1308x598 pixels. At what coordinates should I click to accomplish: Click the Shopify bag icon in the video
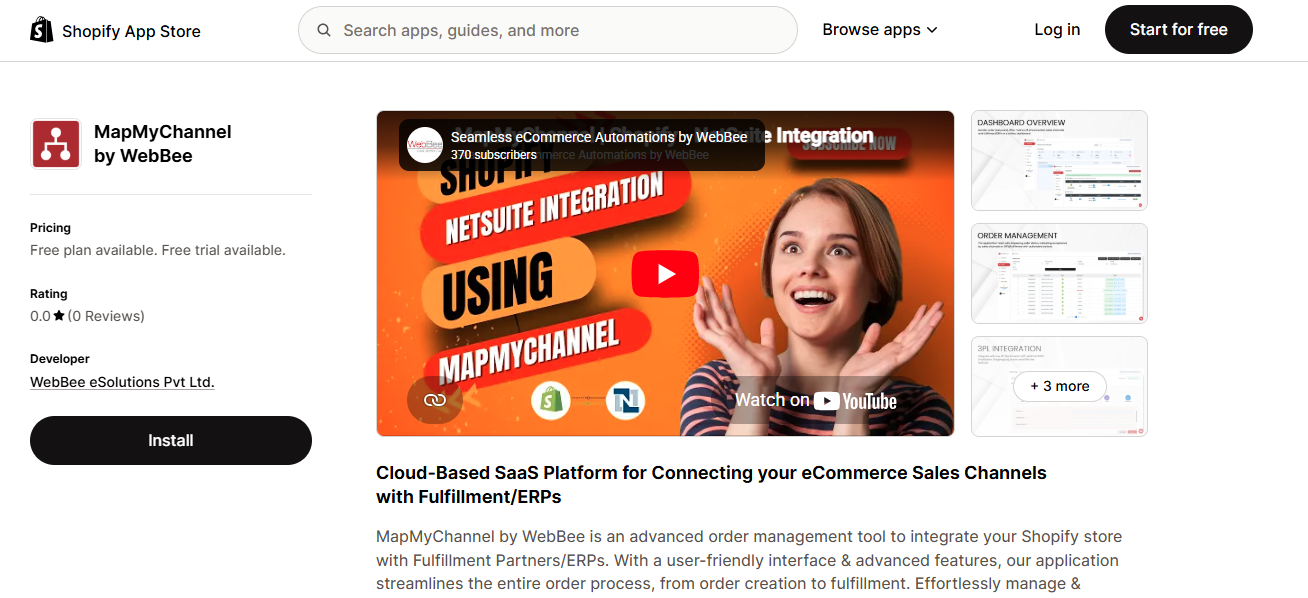(x=551, y=399)
